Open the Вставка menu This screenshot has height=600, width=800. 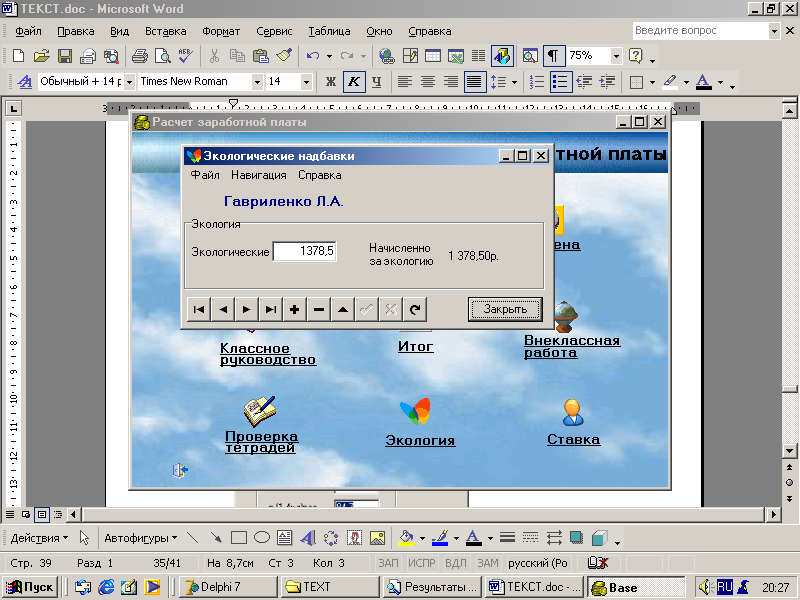point(165,31)
